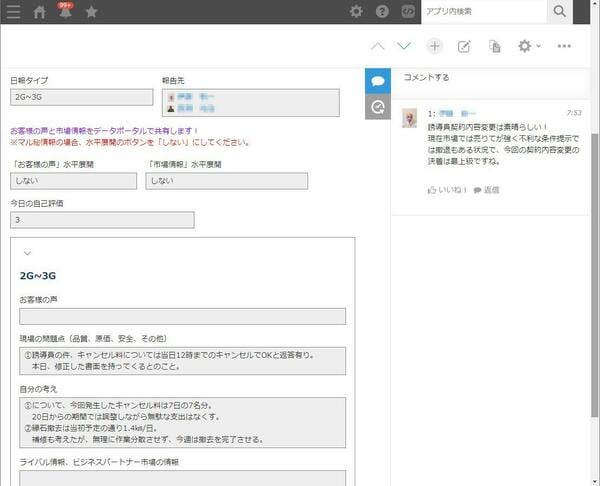Image resolution: width=600 pixels, height=486 pixels.
Task: Edit this record with pencil icon
Action: [x=464, y=46]
